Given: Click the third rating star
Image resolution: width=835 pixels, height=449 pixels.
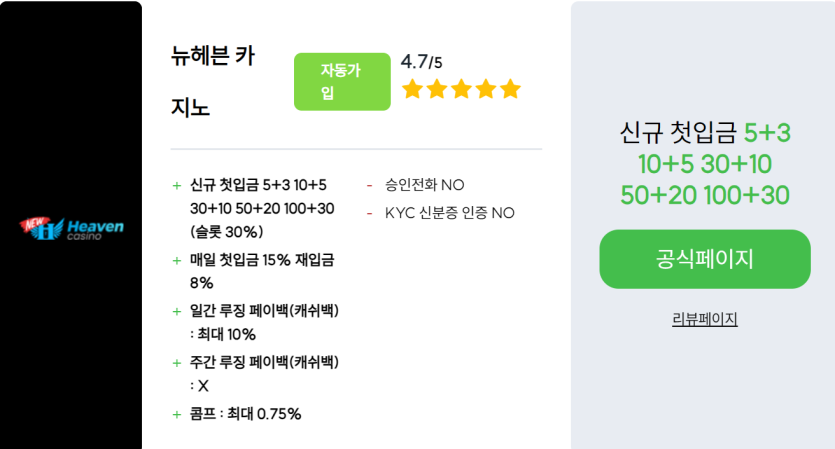Looking at the screenshot, I should click(461, 89).
